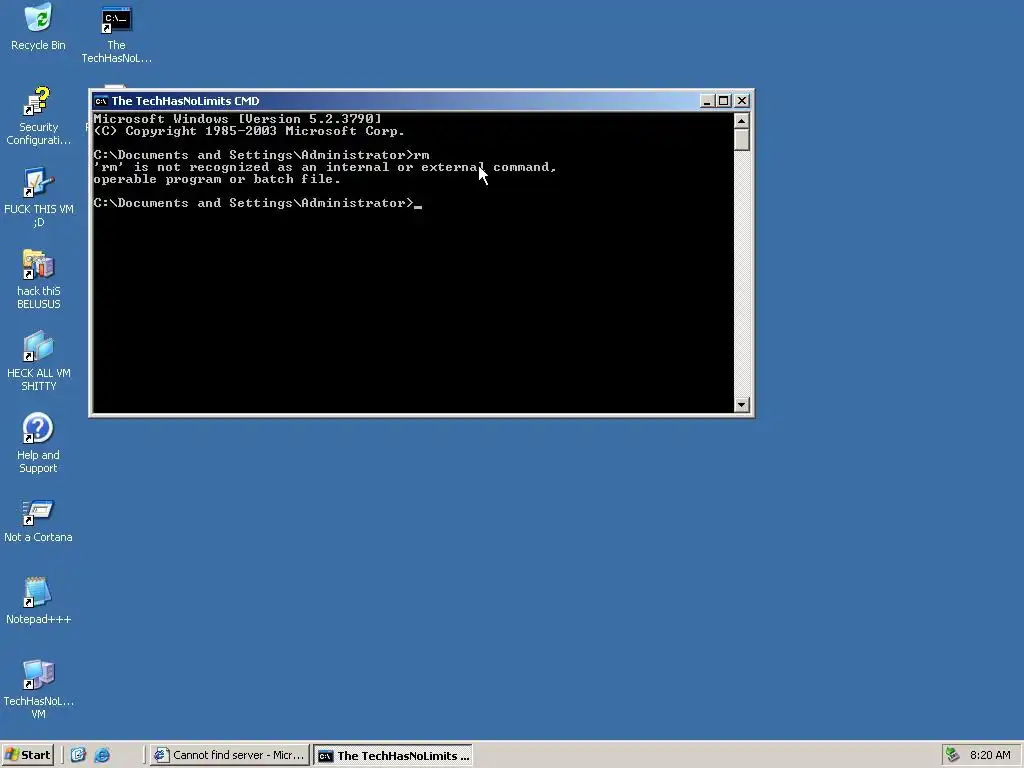Select the TechHasNoL... VM desktop icon
Image resolution: width=1024 pixels, height=768 pixels.
(39, 690)
